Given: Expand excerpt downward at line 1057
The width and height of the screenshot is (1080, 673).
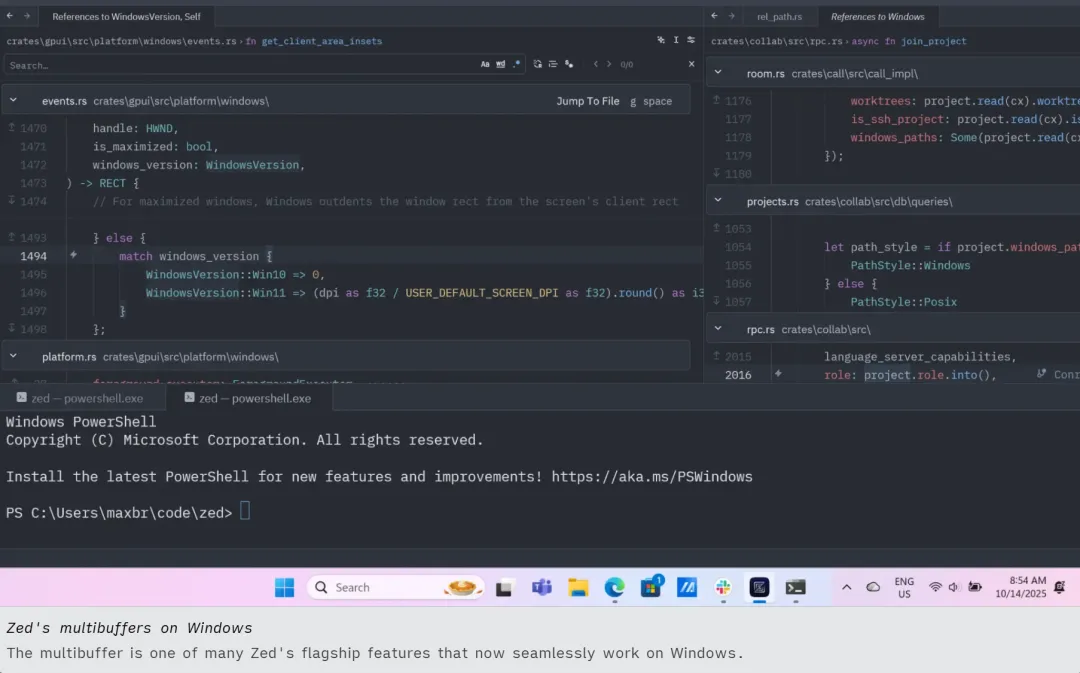Looking at the screenshot, I should click(716, 301).
